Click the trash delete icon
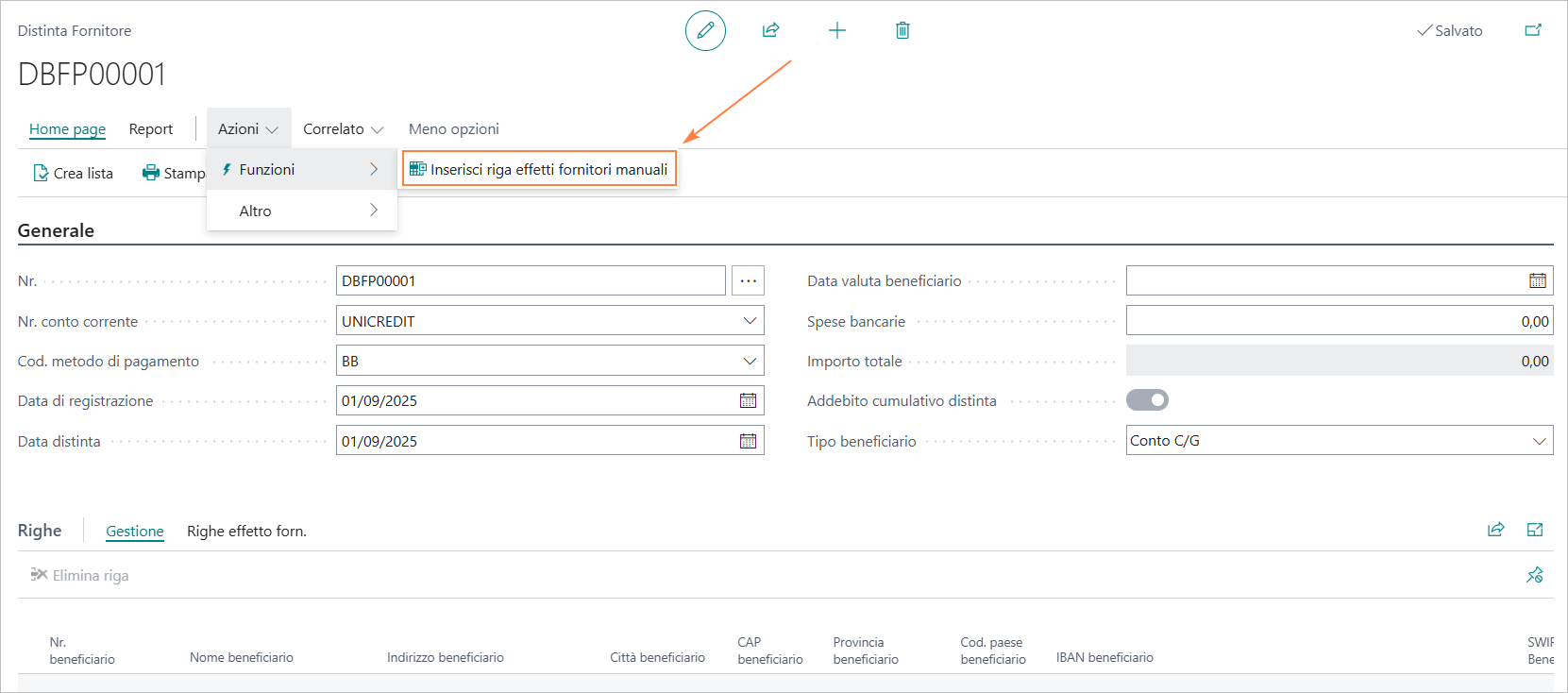The width and height of the screenshot is (1568, 693). click(902, 30)
